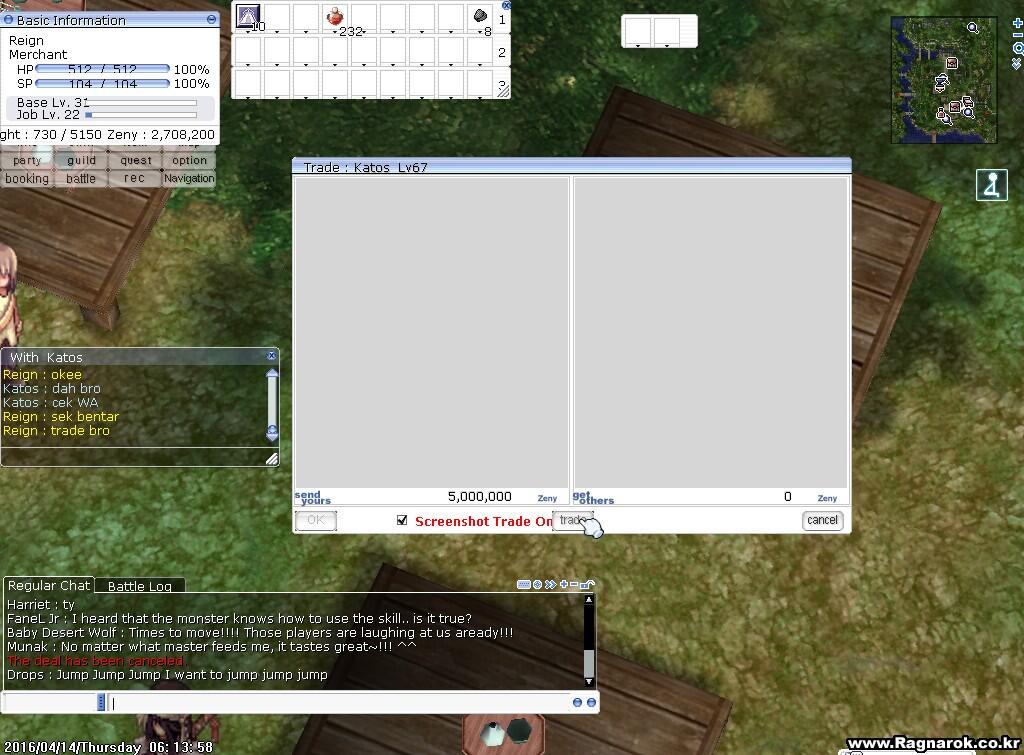The width and height of the screenshot is (1024, 755).
Task: Click the main chat message input field
Action: (x=340, y=703)
